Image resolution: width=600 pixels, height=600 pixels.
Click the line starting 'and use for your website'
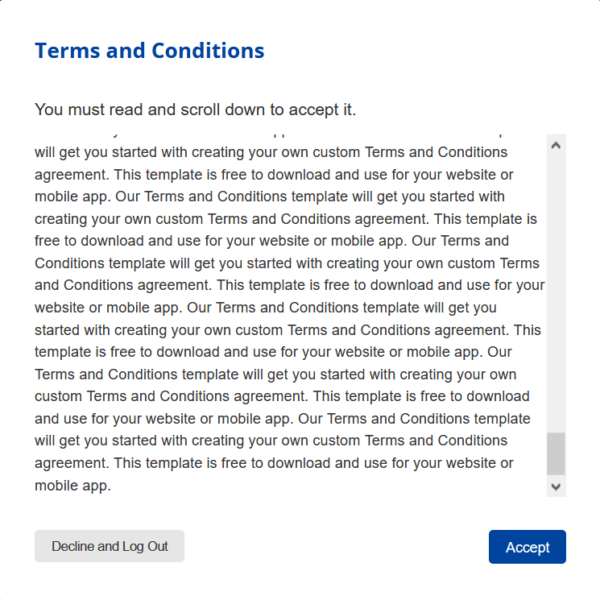(x=282, y=419)
